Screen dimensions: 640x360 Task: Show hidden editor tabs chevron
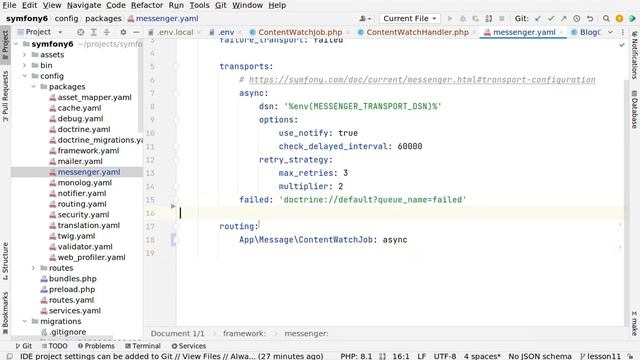[610, 32]
